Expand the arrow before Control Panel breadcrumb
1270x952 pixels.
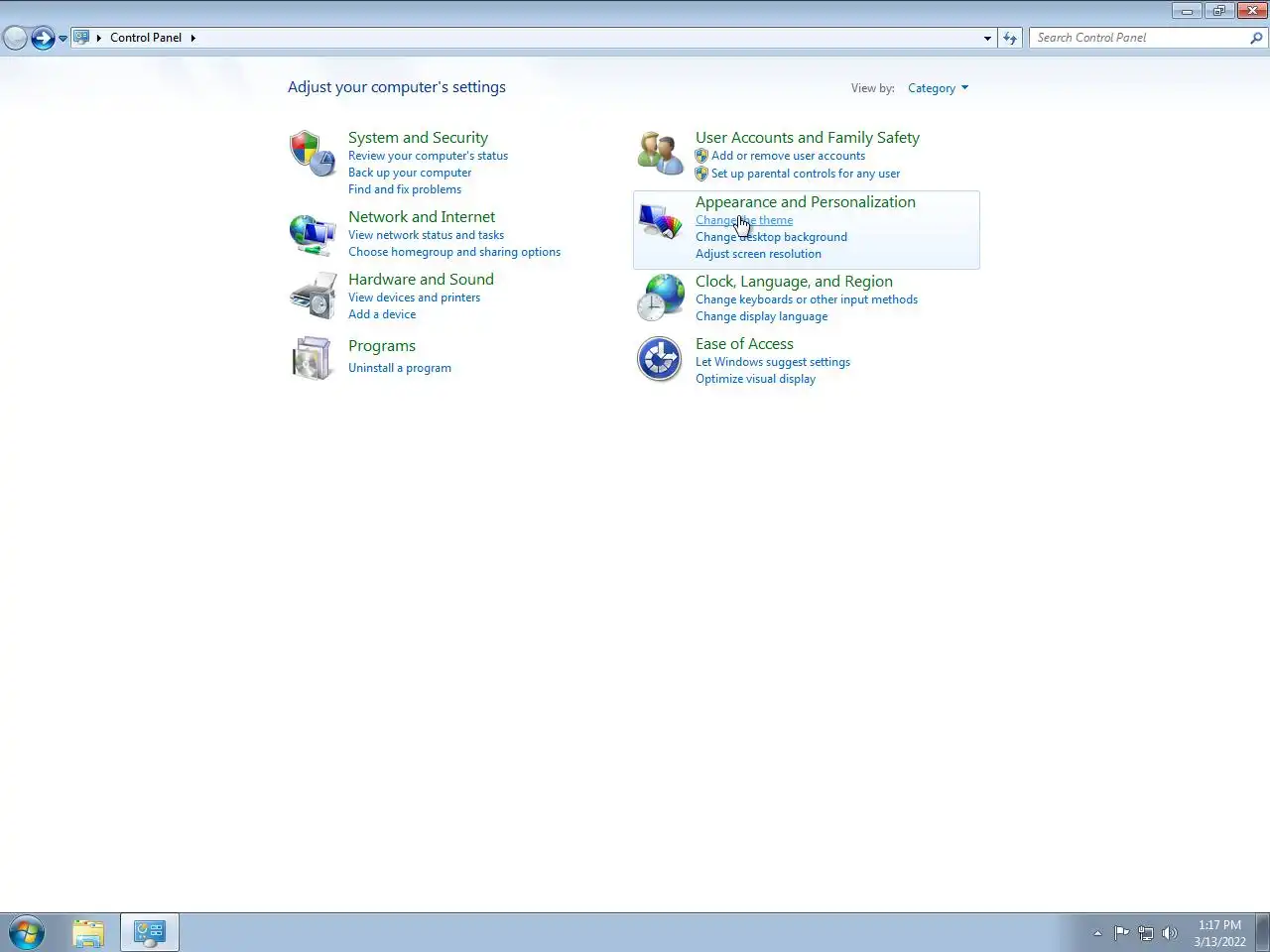coord(99,38)
